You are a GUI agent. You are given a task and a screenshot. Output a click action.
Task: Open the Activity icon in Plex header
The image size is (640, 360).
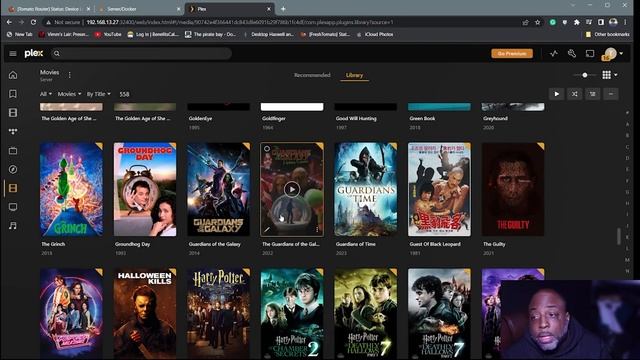[553, 53]
